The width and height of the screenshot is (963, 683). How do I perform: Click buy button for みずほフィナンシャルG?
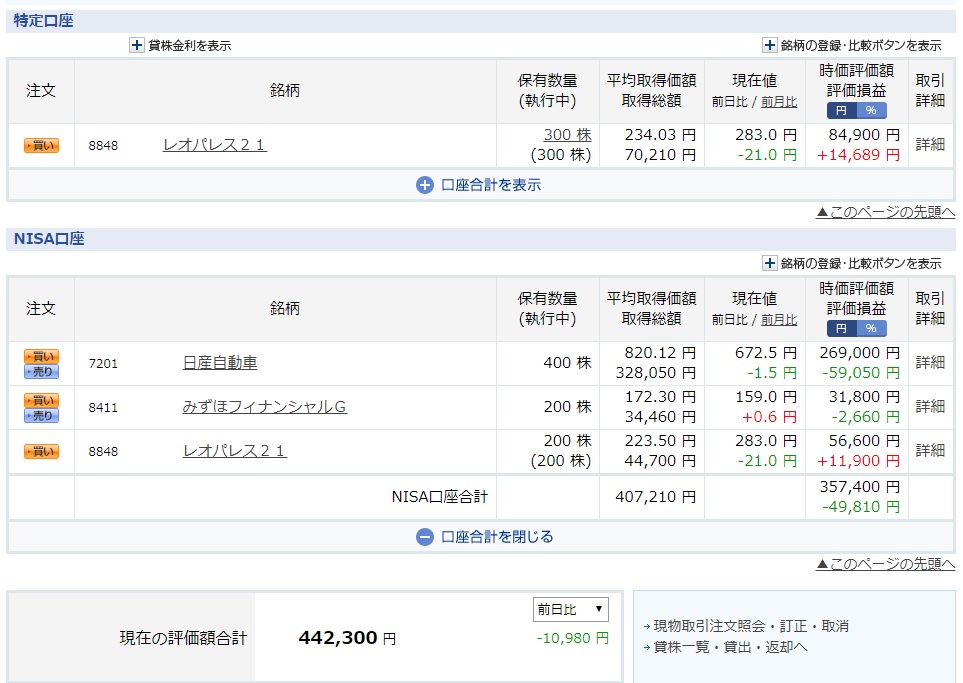pos(41,400)
